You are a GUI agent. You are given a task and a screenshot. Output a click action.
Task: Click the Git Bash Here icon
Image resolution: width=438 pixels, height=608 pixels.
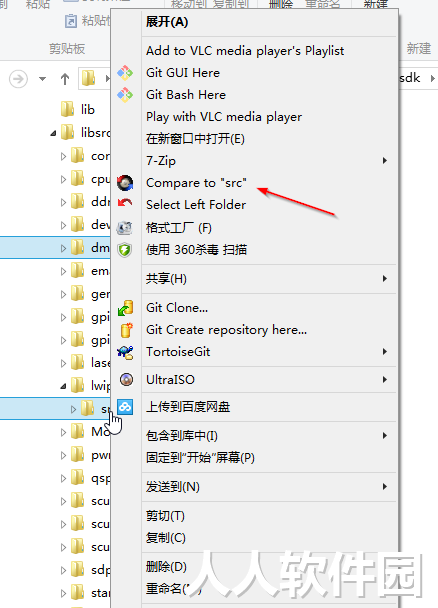point(125,95)
